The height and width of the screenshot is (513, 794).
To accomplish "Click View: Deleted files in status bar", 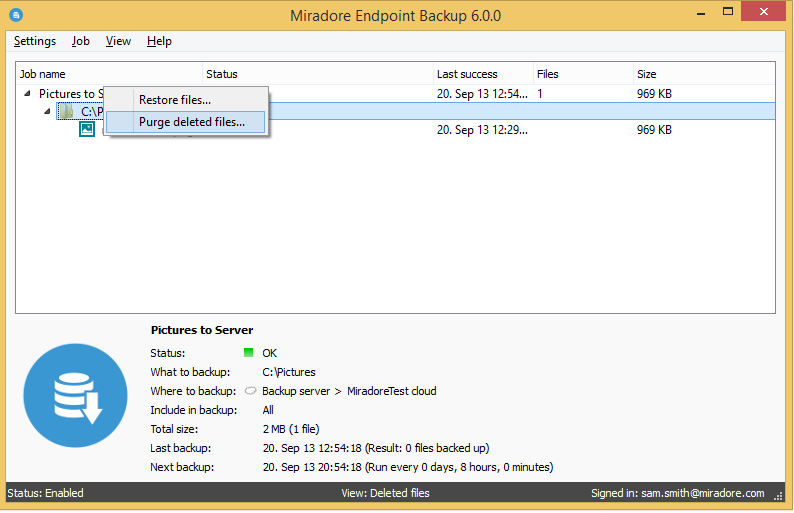I will (385, 493).
